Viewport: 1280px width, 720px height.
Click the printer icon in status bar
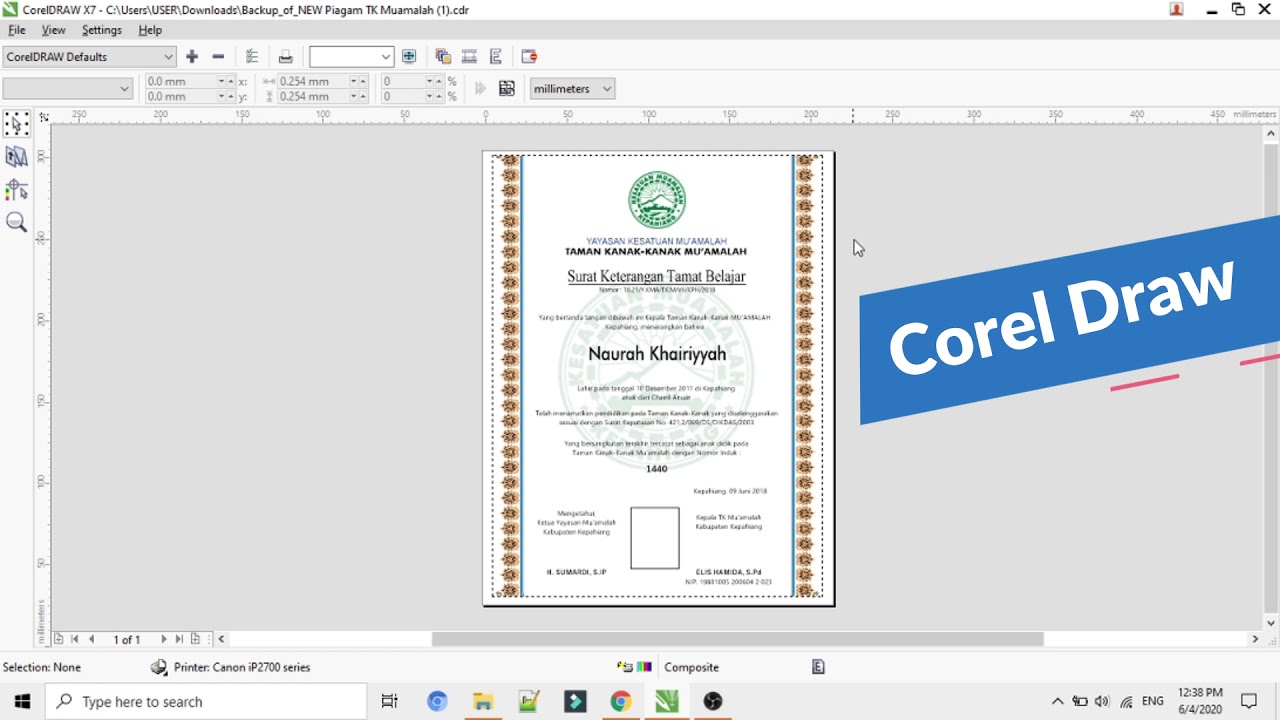tap(159, 667)
